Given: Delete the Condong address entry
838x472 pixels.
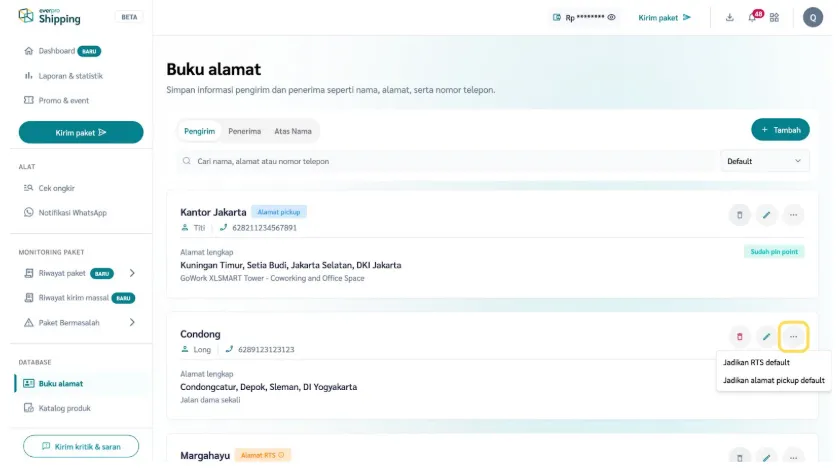Looking at the screenshot, I should tap(739, 337).
